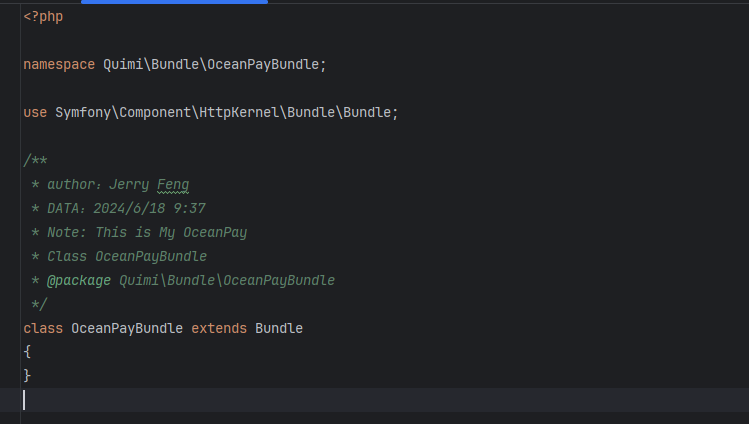Image resolution: width=749 pixels, height=424 pixels.
Task: Click the author name Jerry in the comment
Action: pos(131,184)
